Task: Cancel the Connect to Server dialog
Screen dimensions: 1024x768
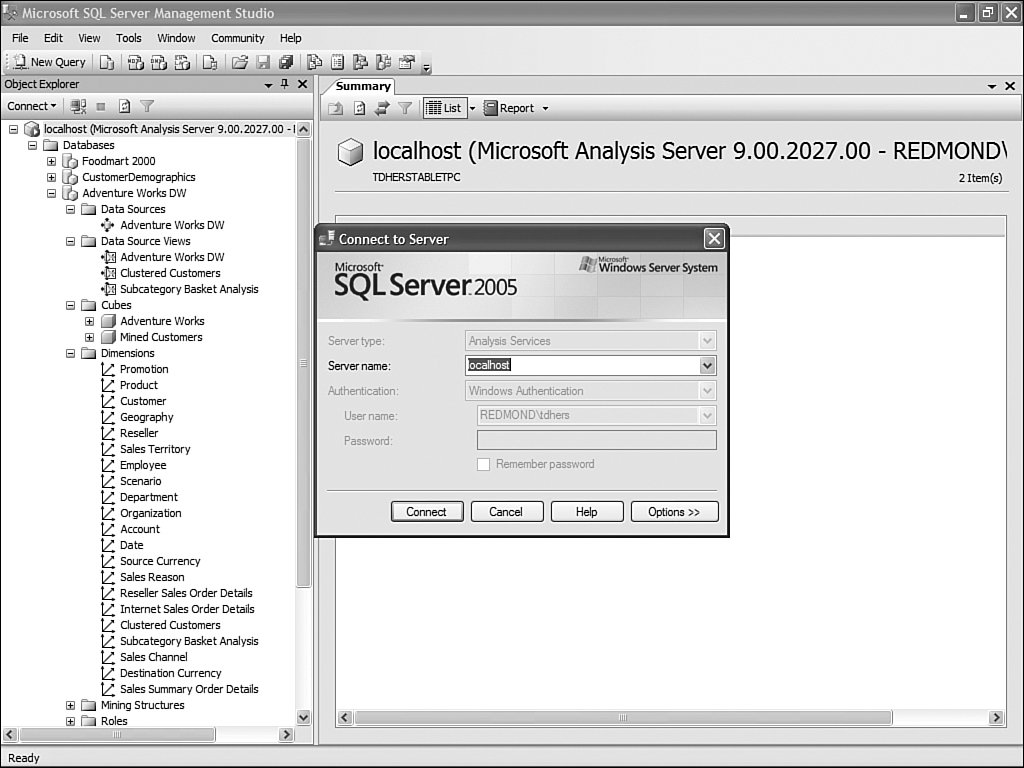Action: coord(507,512)
